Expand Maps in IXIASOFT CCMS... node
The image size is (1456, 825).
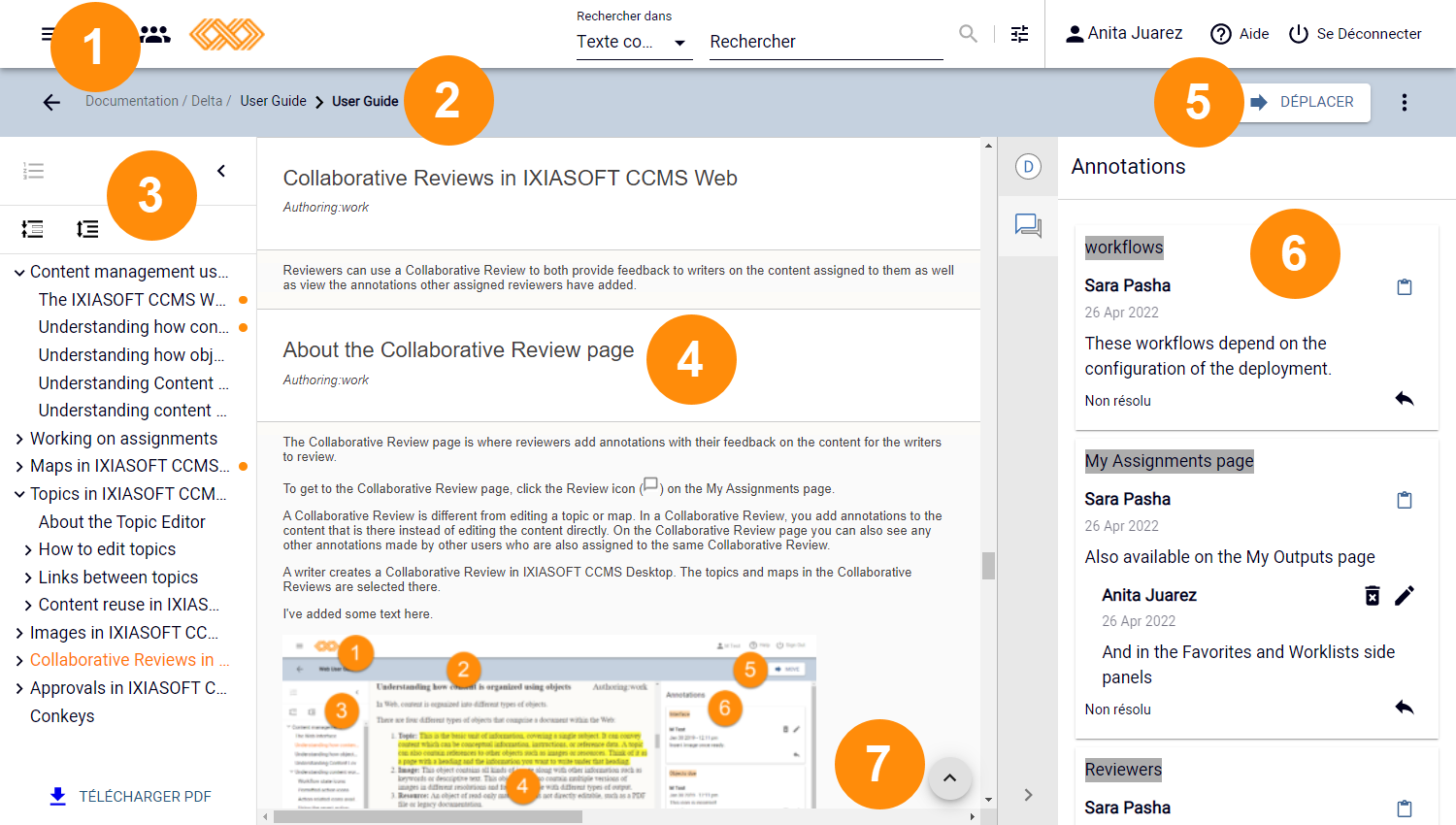click(x=19, y=467)
